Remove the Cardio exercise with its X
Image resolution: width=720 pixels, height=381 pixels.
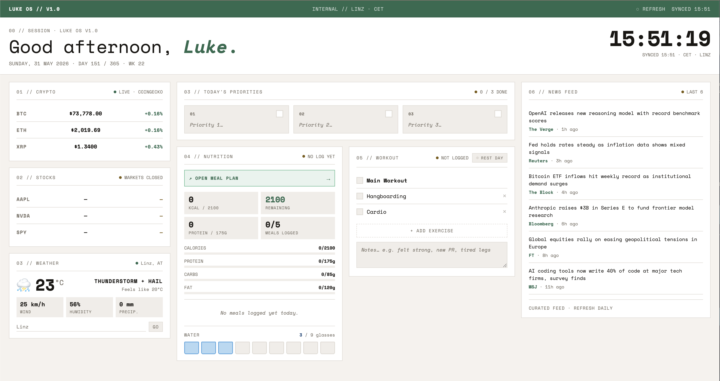tap(504, 212)
